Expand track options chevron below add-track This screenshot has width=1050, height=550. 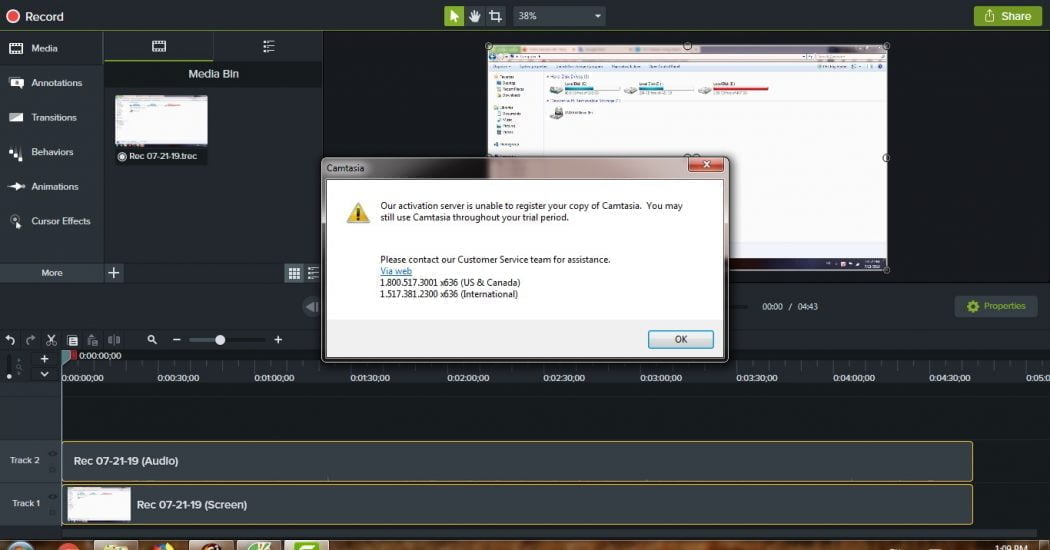44,374
